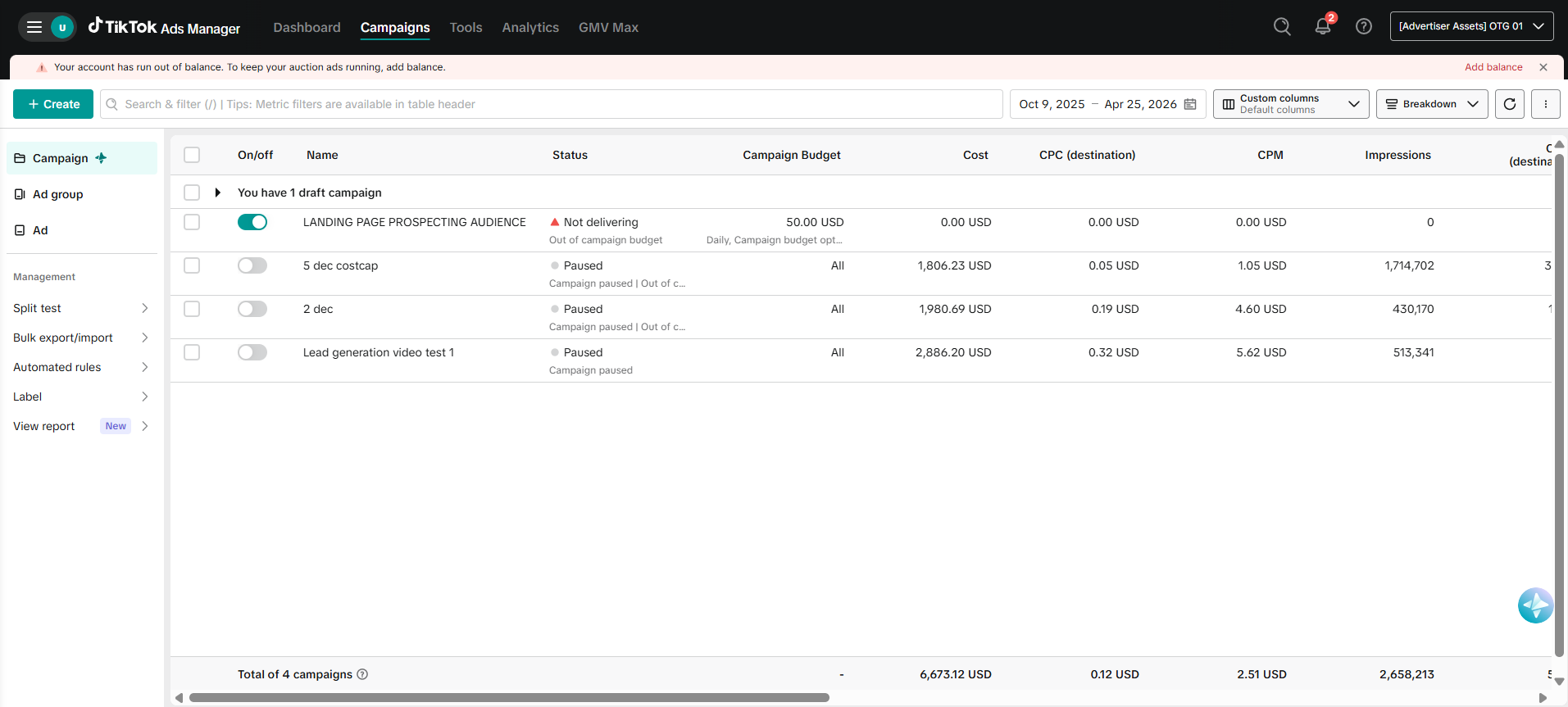
Task: Open the help question mark icon
Action: [x=1364, y=26]
